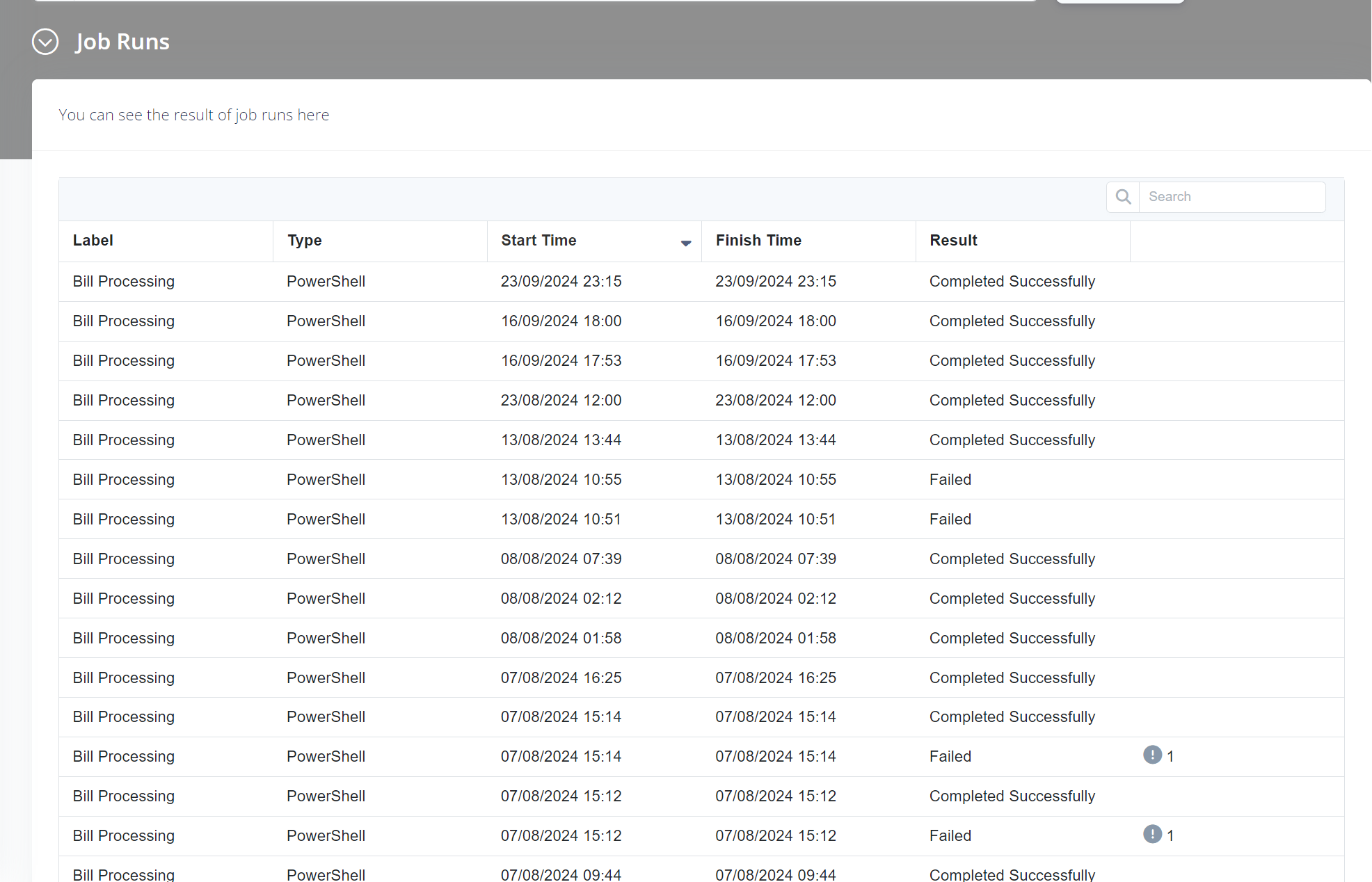Click the Job Runs heading text
This screenshot has width=1372, height=882.
tap(122, 42)
